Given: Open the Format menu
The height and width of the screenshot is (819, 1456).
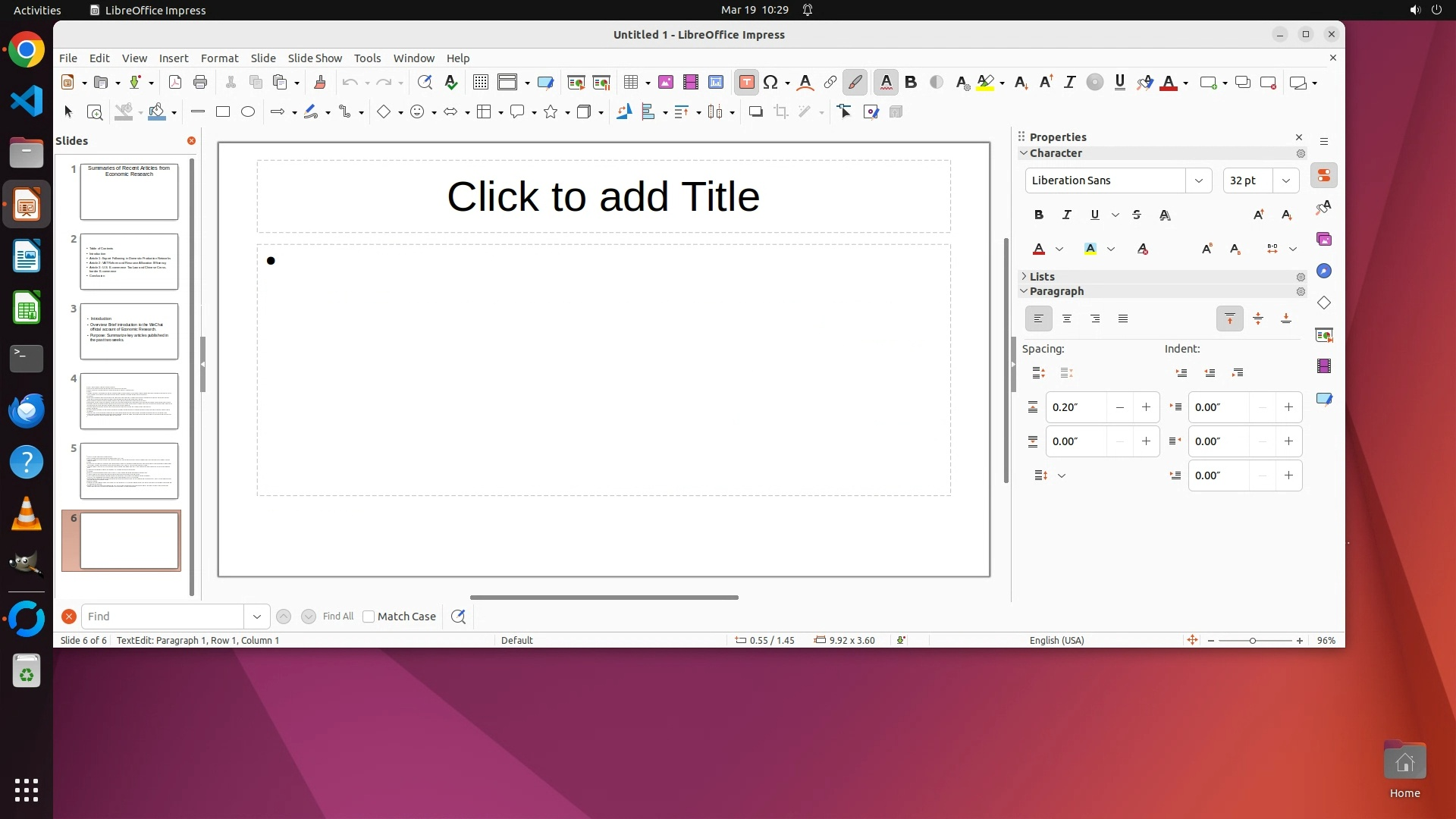Looking at the screenshot, I should 219,58.
